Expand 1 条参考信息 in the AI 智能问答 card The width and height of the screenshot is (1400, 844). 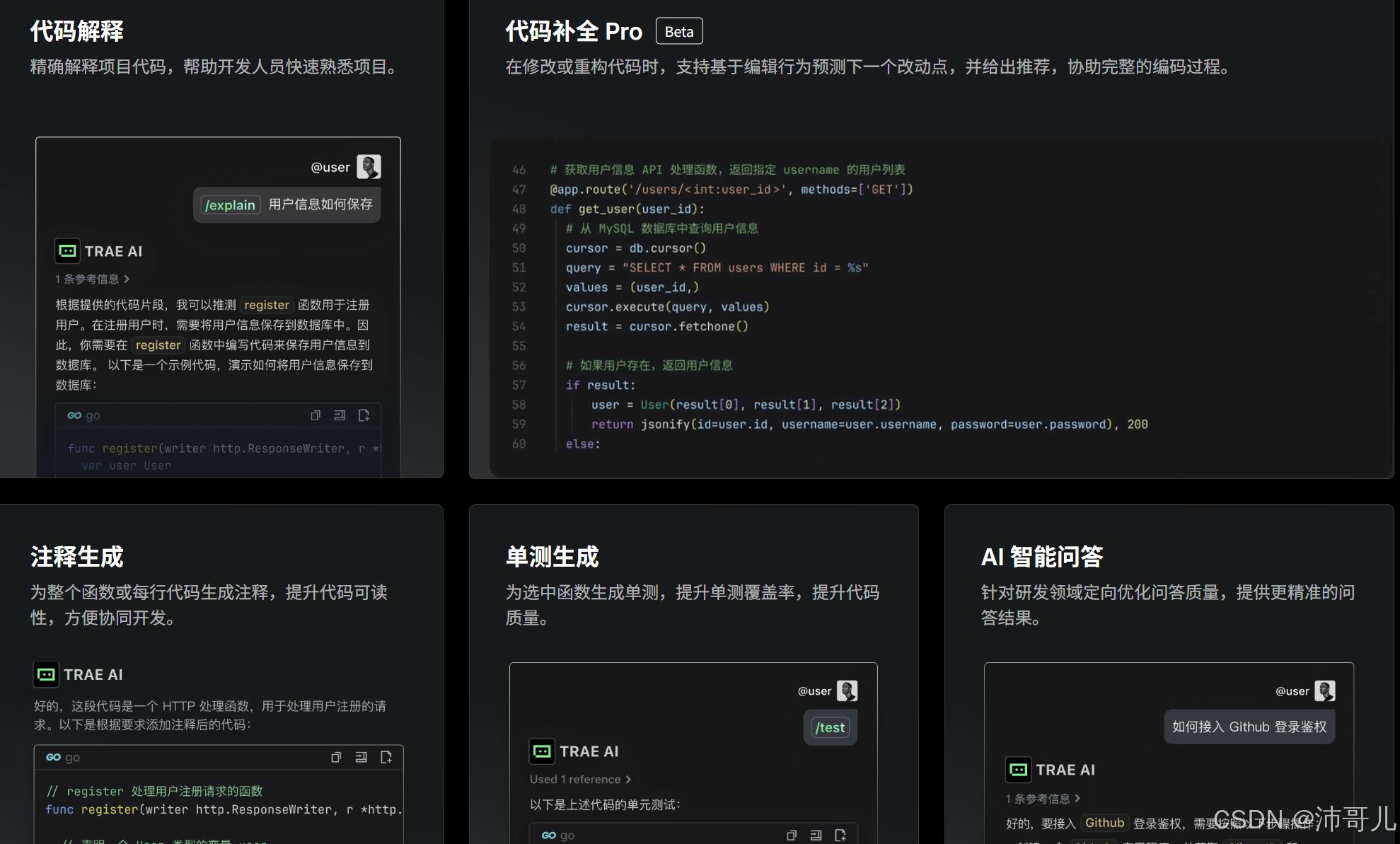pos(1043,799)
